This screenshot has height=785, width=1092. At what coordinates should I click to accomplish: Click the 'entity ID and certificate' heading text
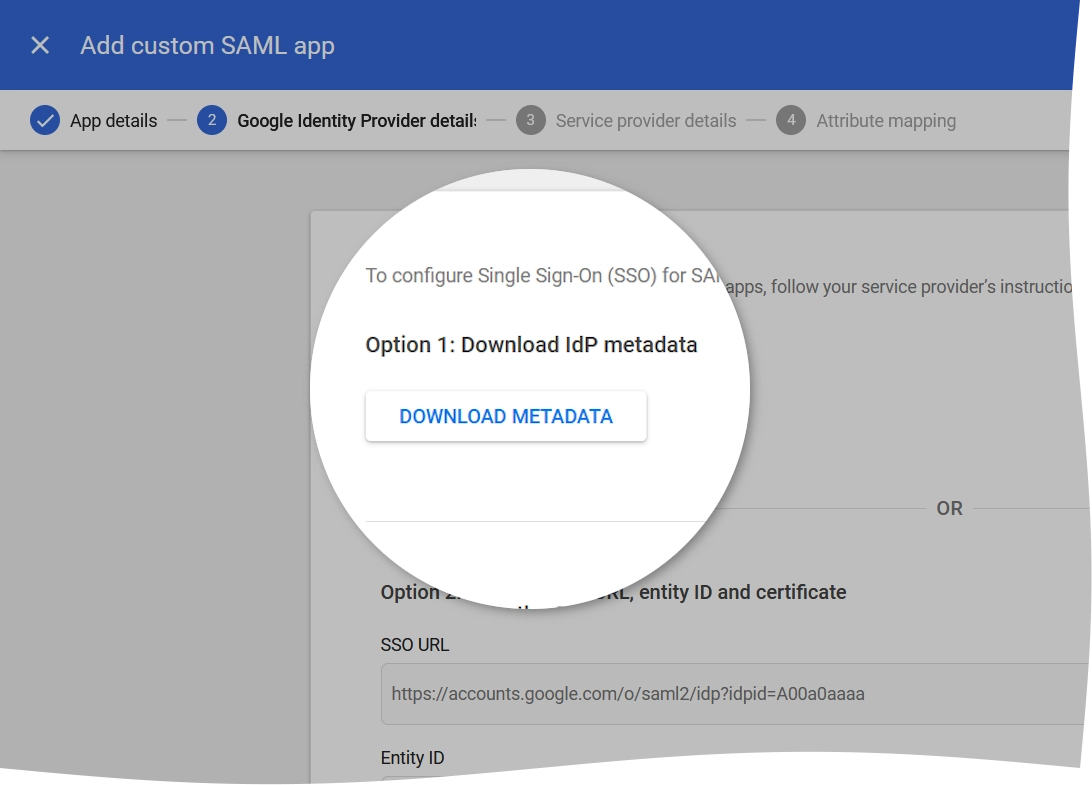tap(742, 592)
